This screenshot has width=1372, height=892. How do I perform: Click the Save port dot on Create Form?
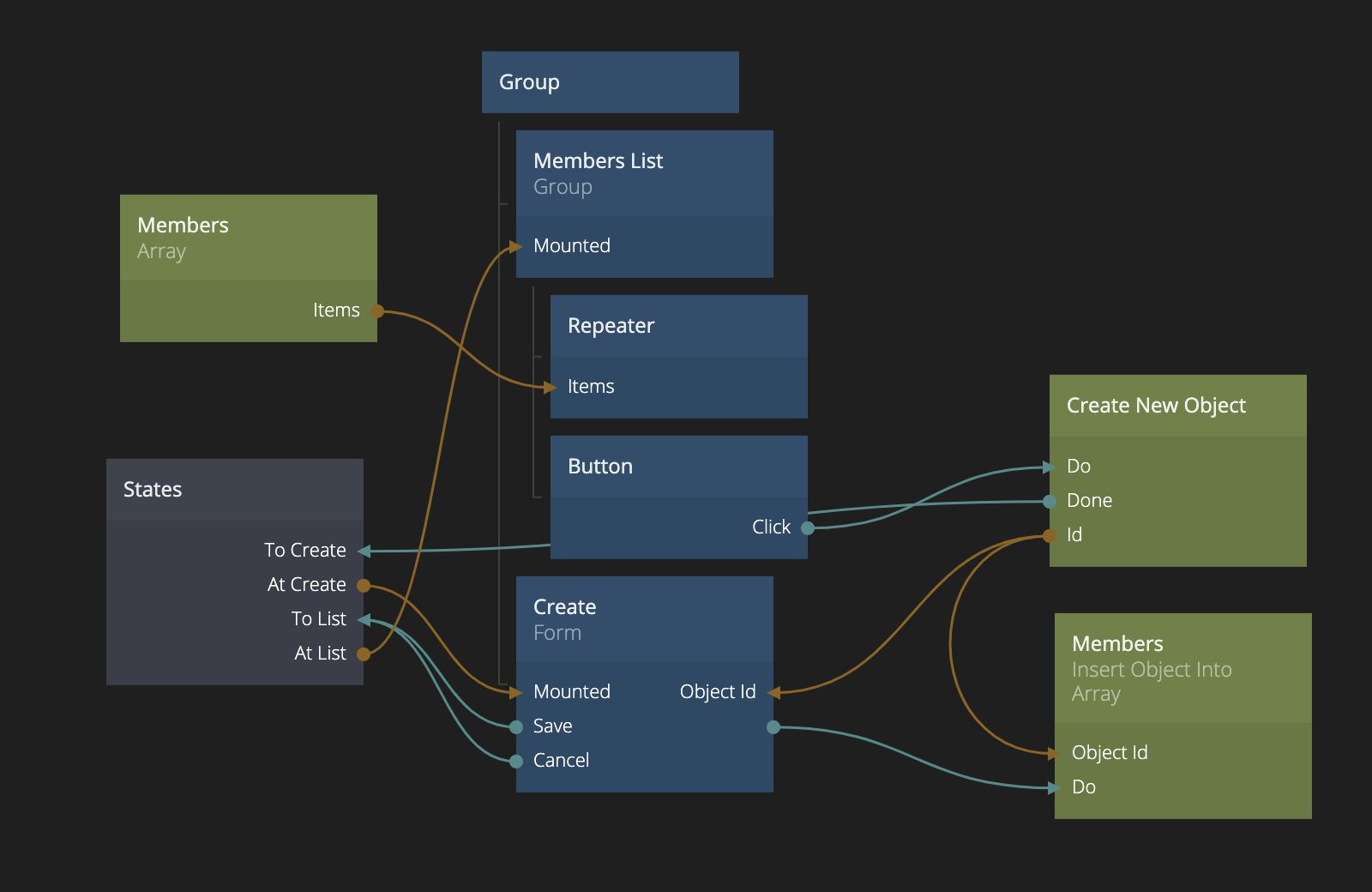point(516,727)
